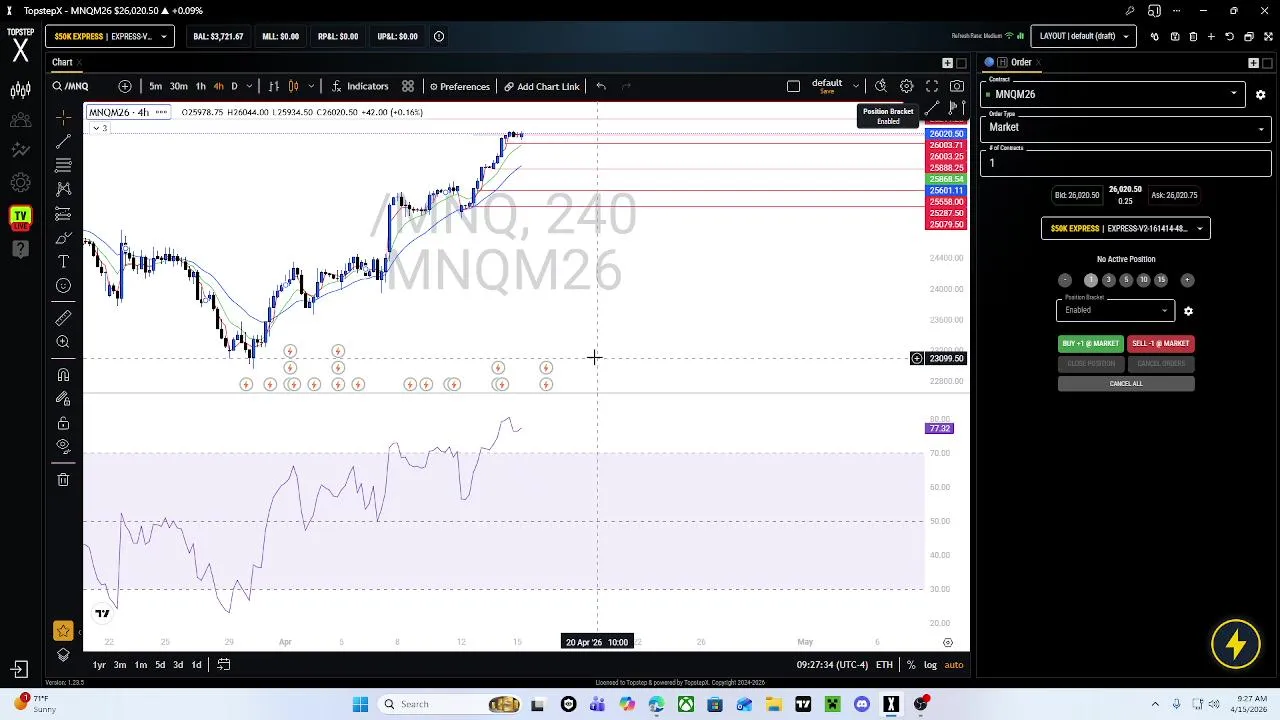This screenshot has width=1280, height=720.
Task: Switch to 1m range at chart bottom
Action: pyautogui.click(x=141, y=665)
